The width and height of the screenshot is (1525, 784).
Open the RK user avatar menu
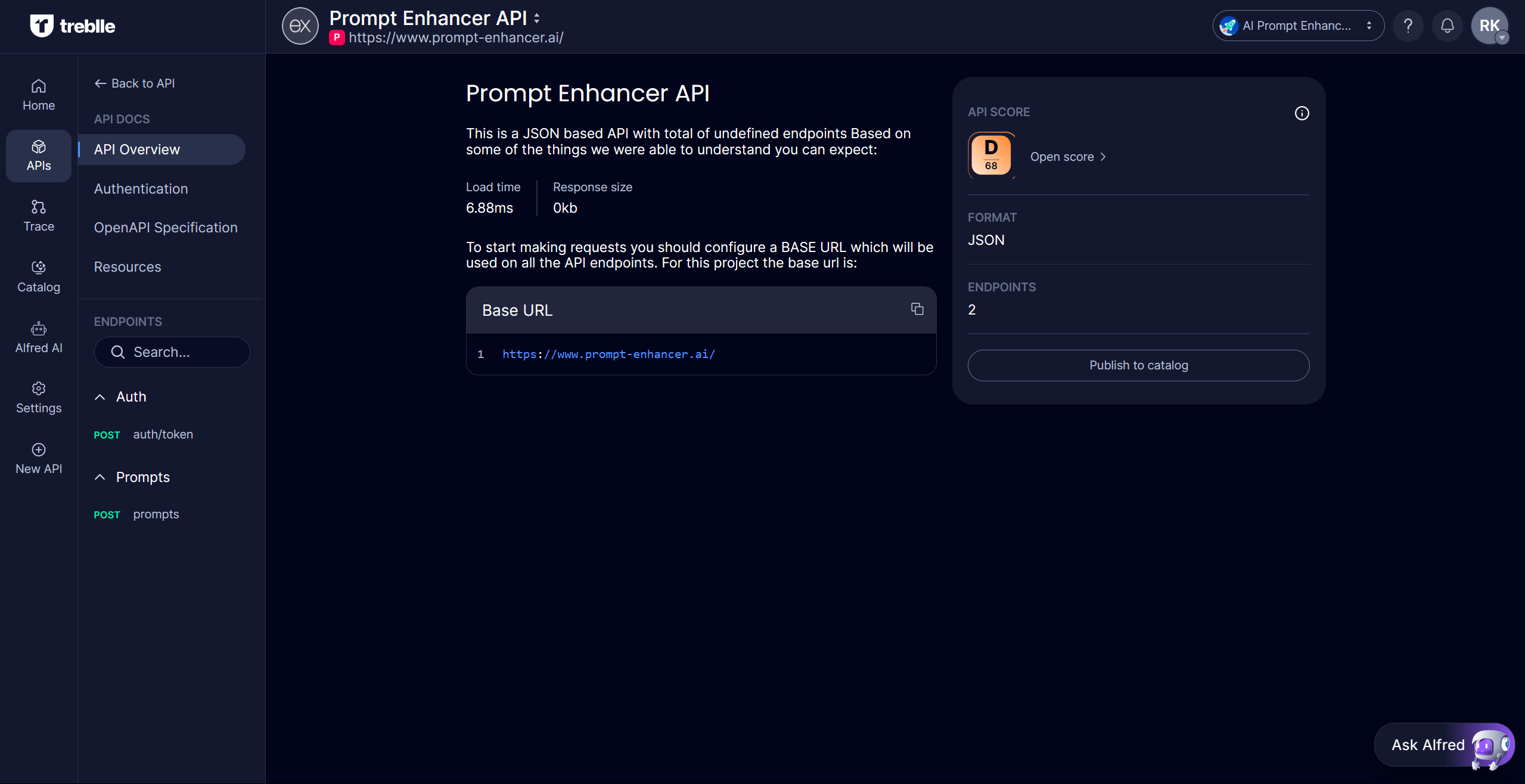(1489, 26)
